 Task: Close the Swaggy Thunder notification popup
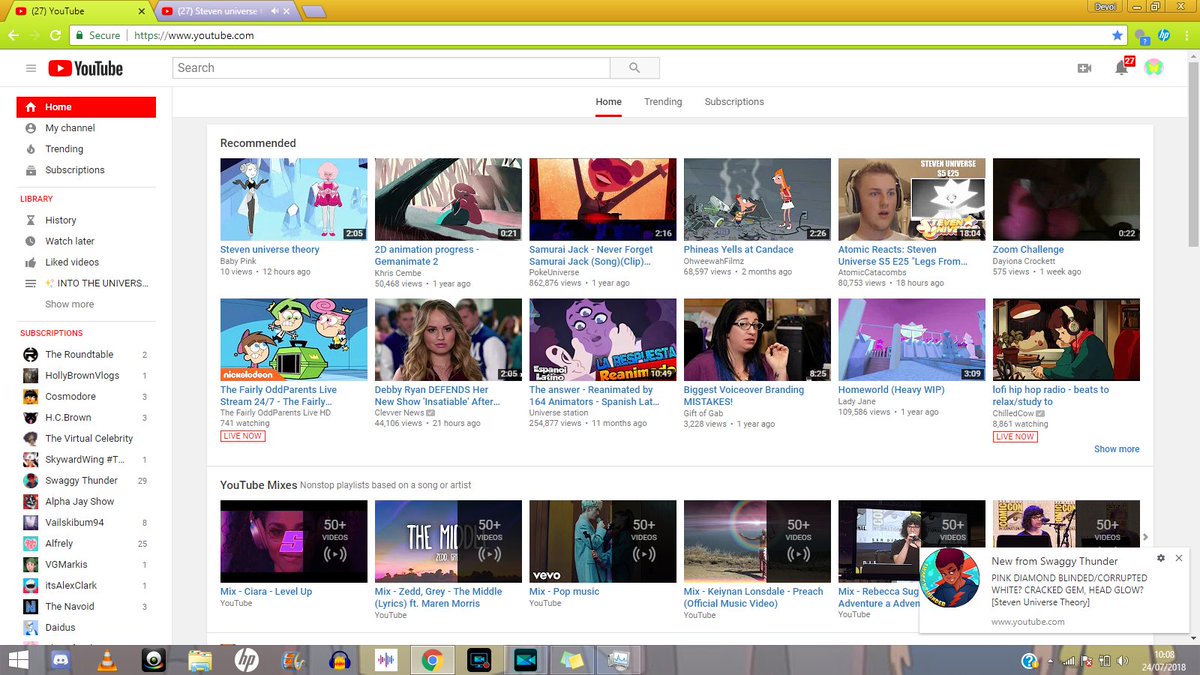[1179, 558]
